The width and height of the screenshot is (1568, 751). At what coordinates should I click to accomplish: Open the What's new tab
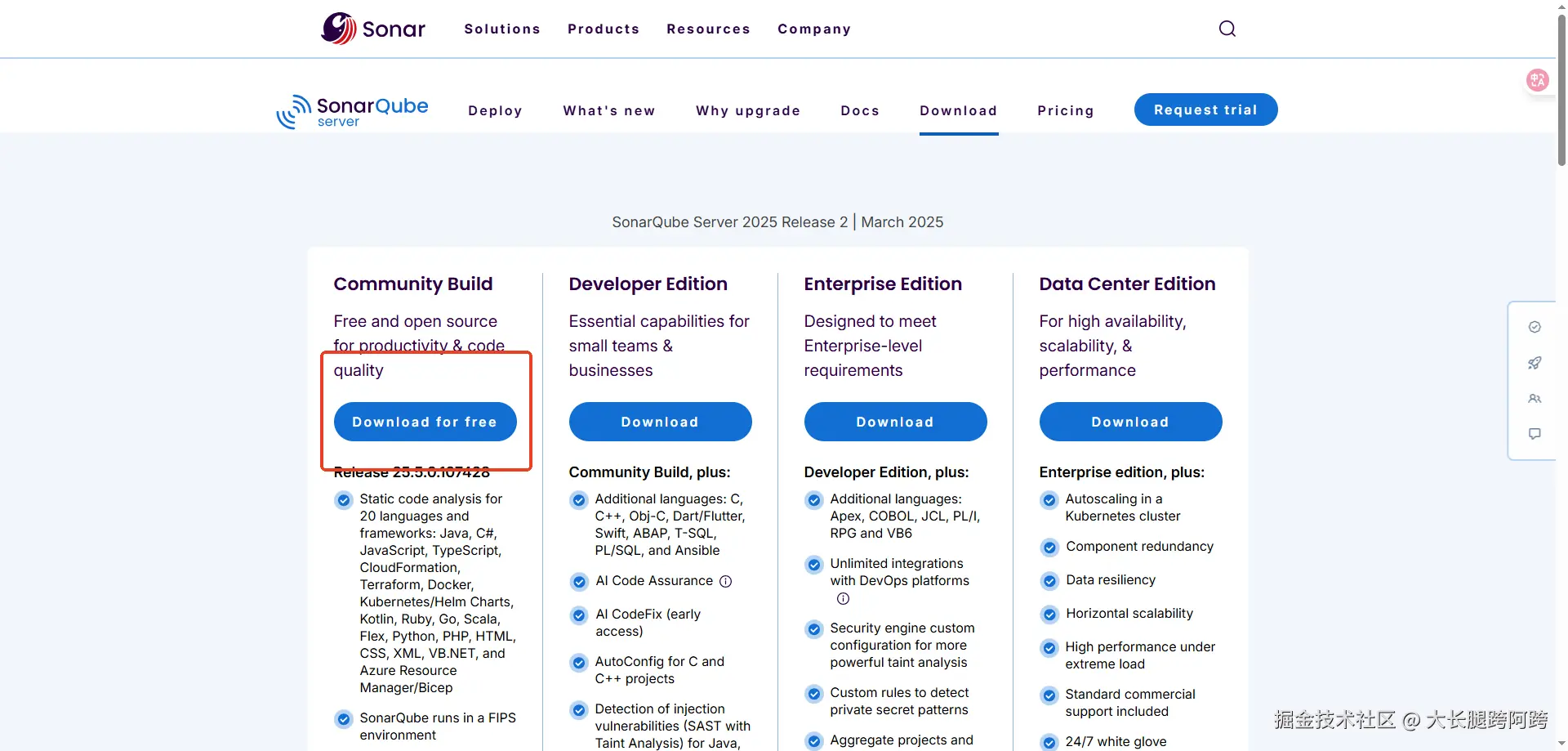point(609,110)
